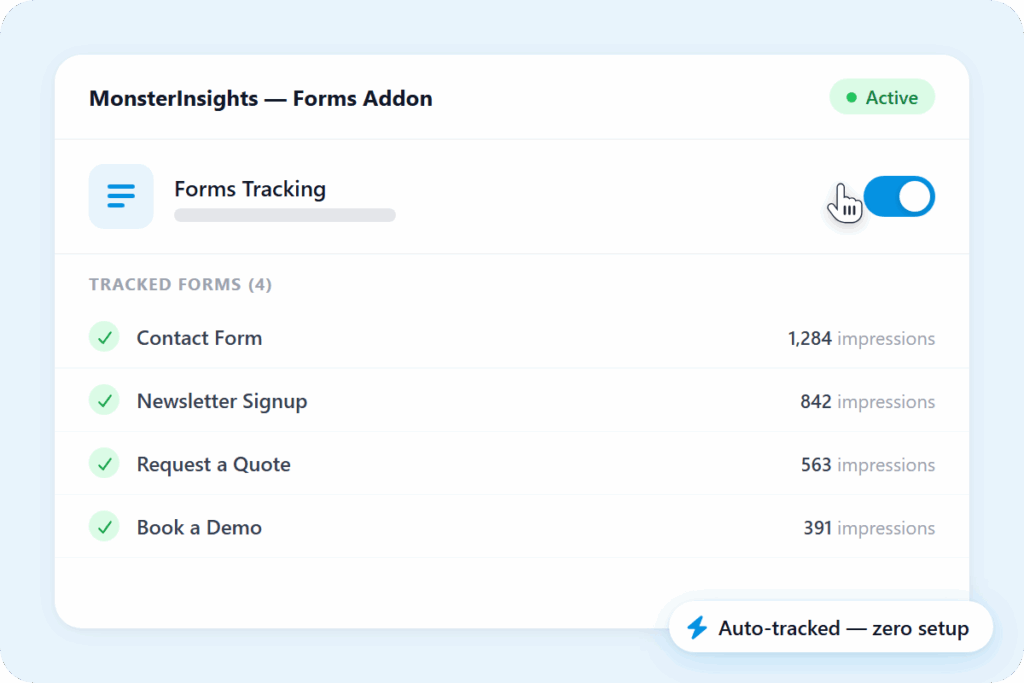1024x683 pixels.
Task: Click the checkmark icon for Request a Quote
Action: click(x=104, y=463)
